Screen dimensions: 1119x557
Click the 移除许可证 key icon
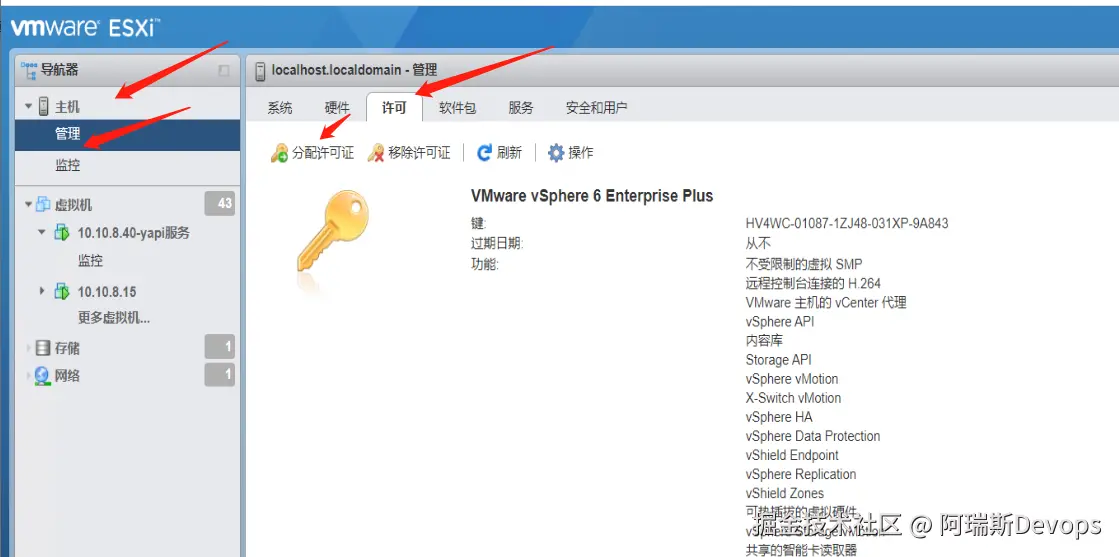point(376,153)
